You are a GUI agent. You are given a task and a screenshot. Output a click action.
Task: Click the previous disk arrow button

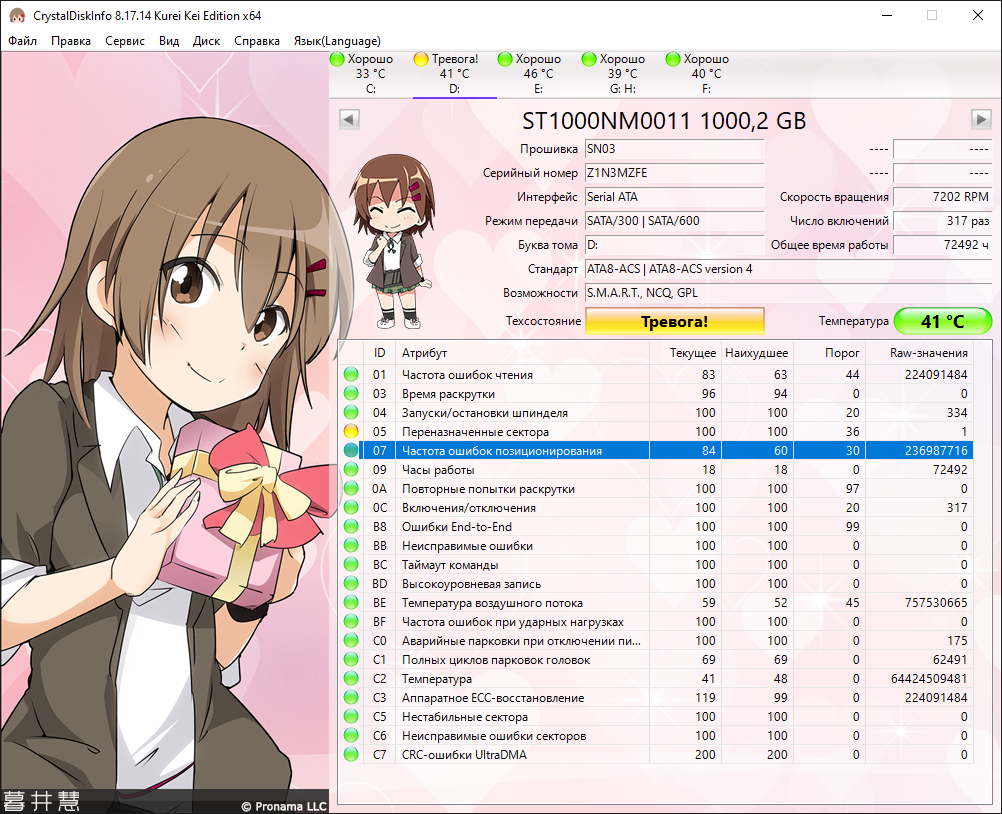(349, 119)
